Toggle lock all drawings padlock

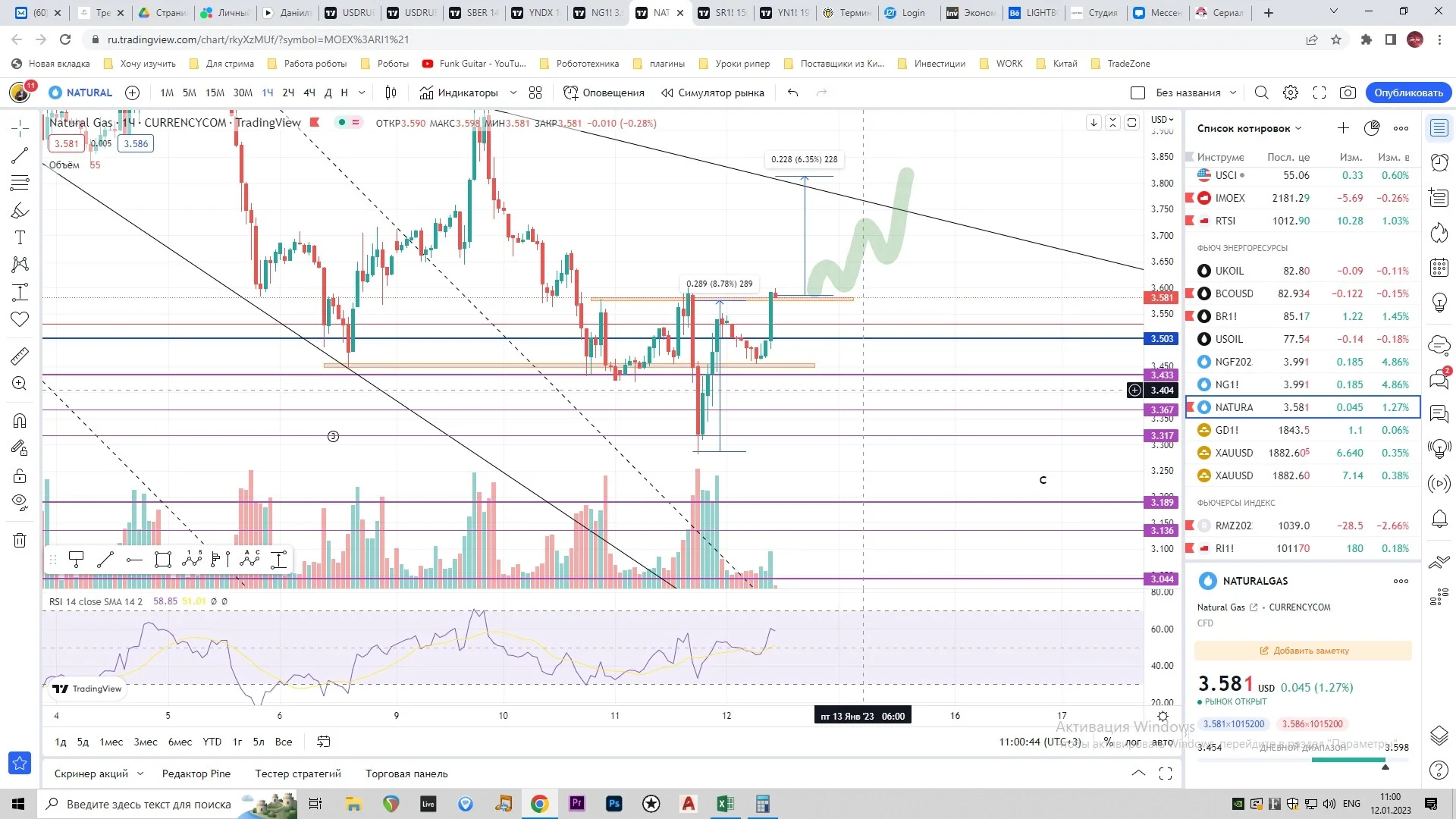pyautogui.click(x=20, y=475)
